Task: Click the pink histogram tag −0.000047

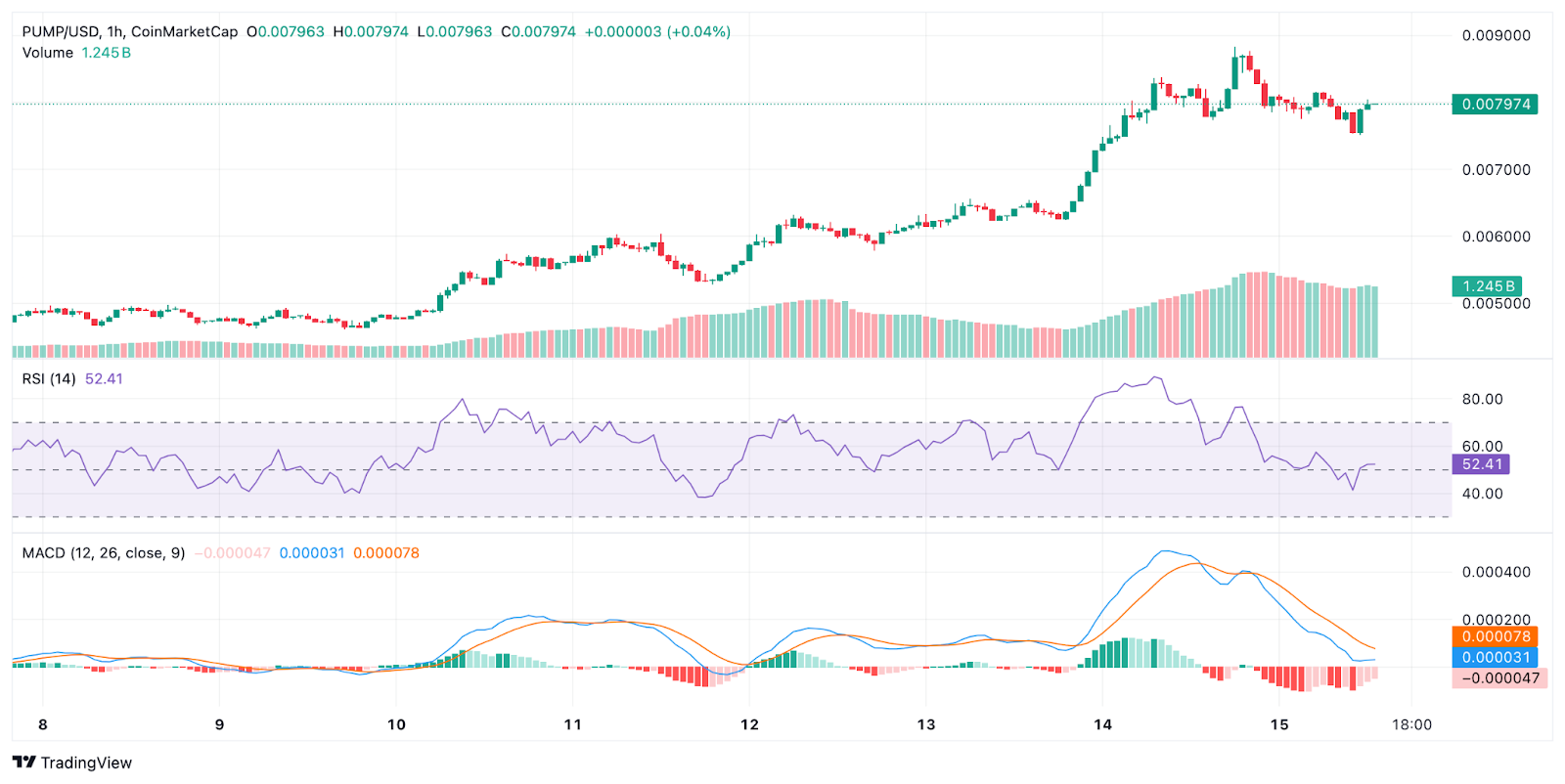Action: tap(1499, 678)
